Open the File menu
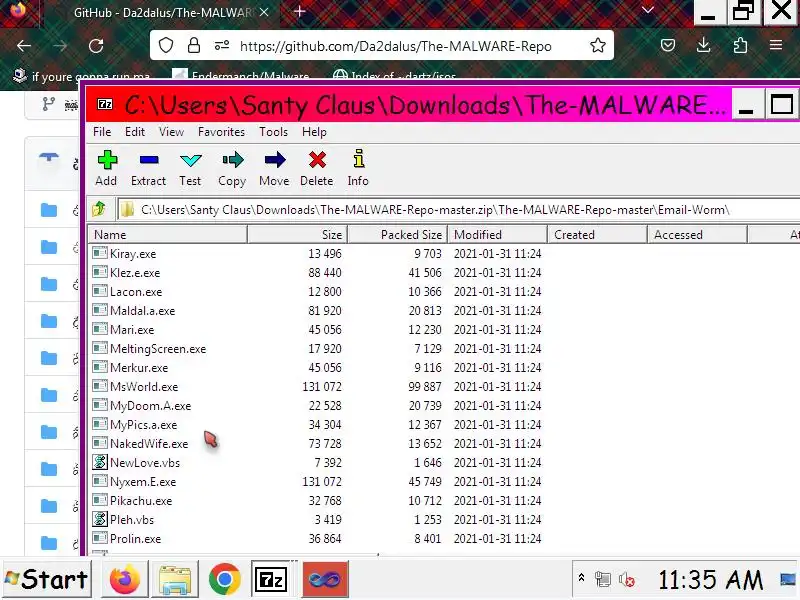The width and height of the screenshot is (800, 600). [102, 132]
